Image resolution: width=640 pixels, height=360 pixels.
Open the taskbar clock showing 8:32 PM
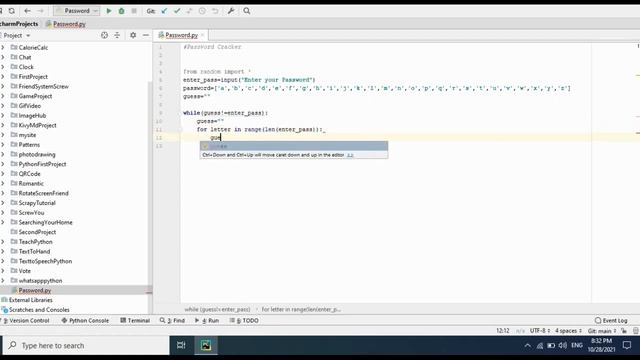[601, 345]
